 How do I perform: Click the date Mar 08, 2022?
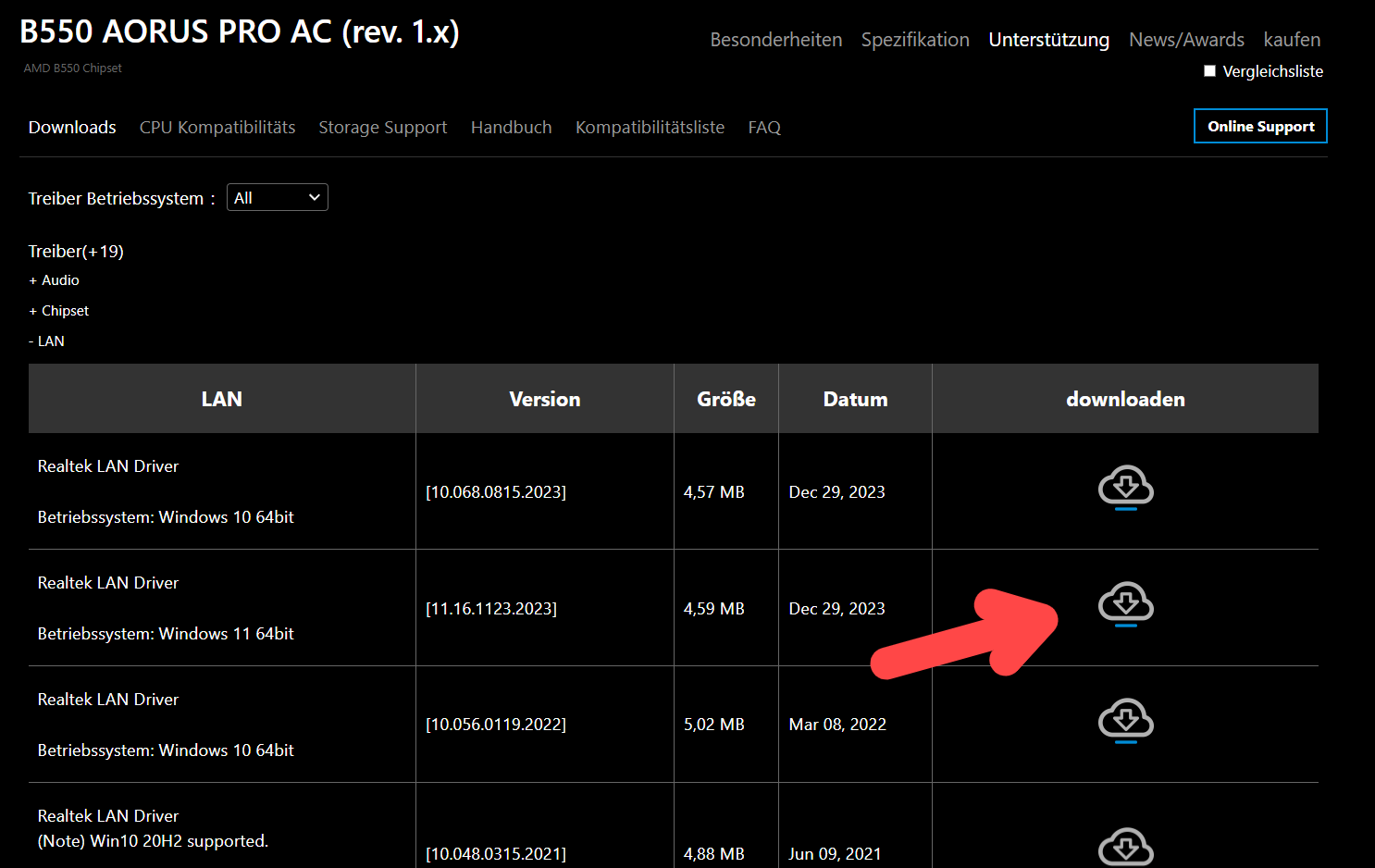pyautogui.click(x=837, y=725)
